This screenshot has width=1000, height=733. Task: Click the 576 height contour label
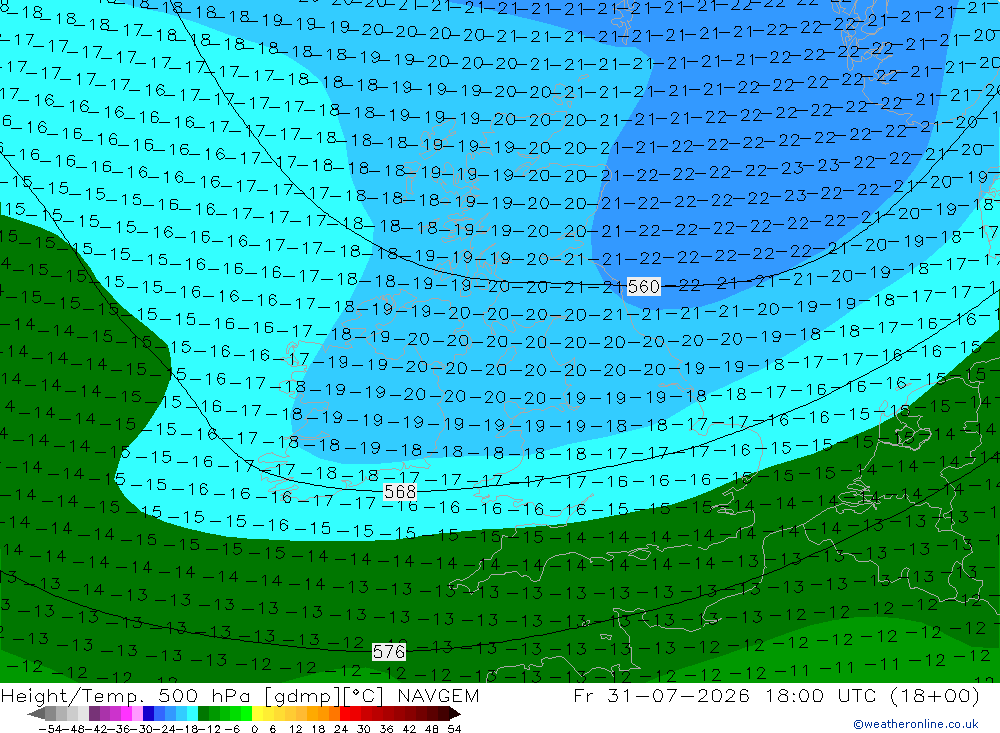tap(388, 651)
